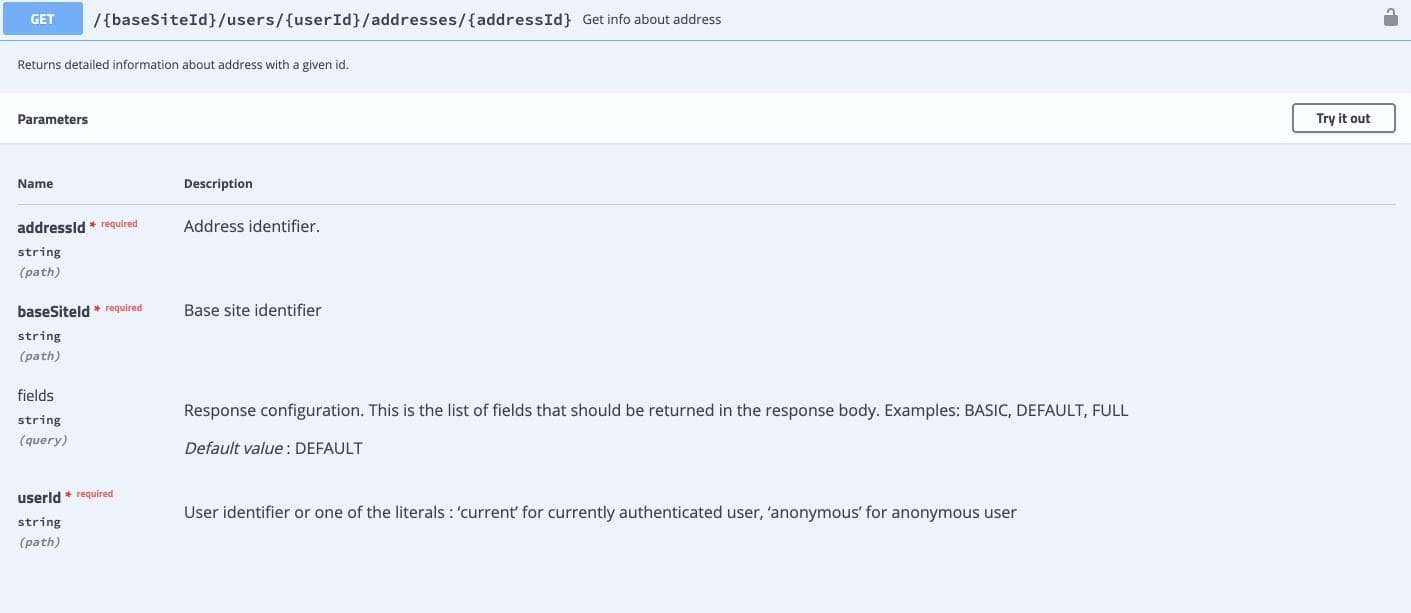Click the addressId parameter name

point(52,228)
